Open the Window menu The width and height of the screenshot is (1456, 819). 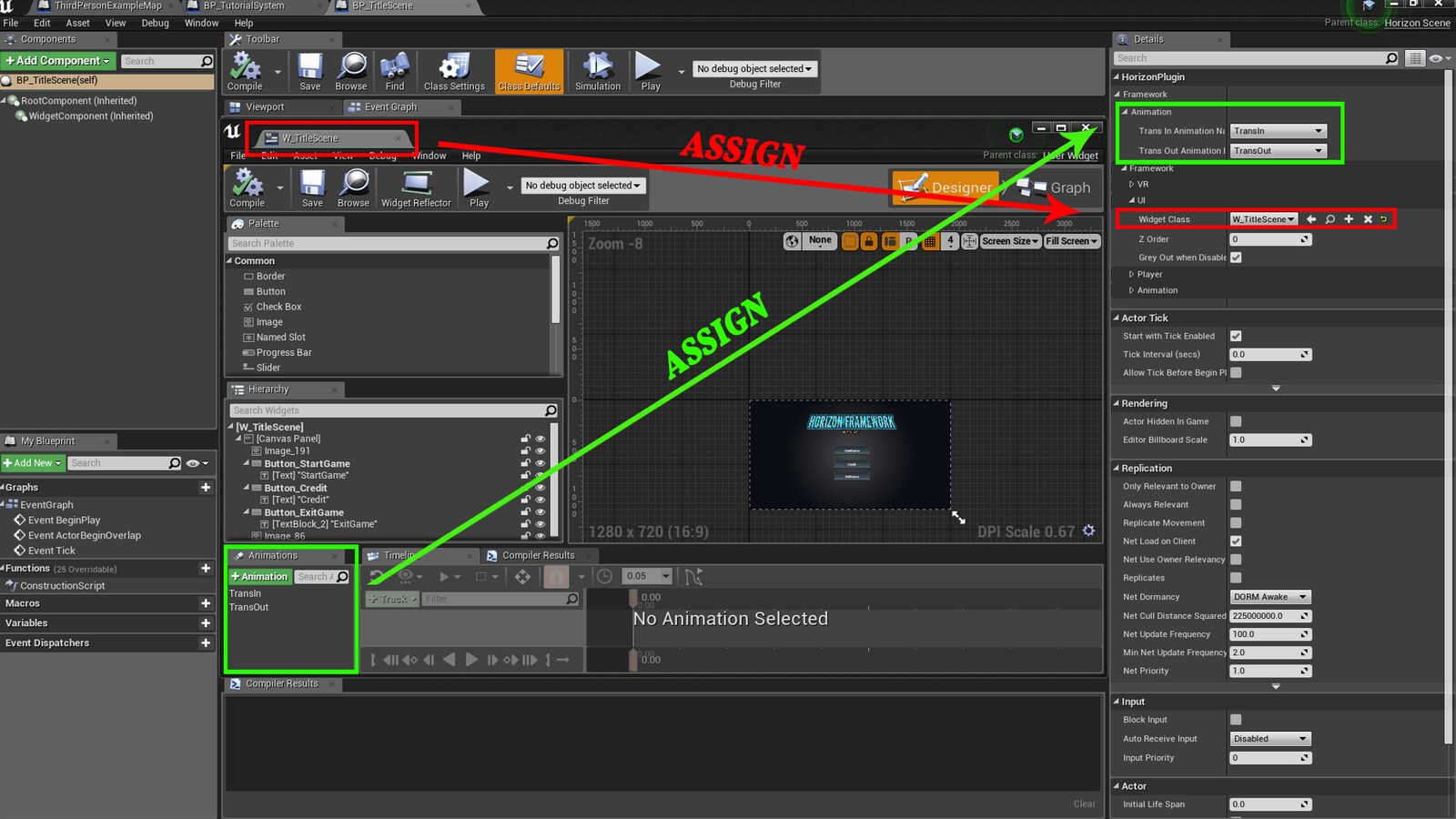click(201, 23)
